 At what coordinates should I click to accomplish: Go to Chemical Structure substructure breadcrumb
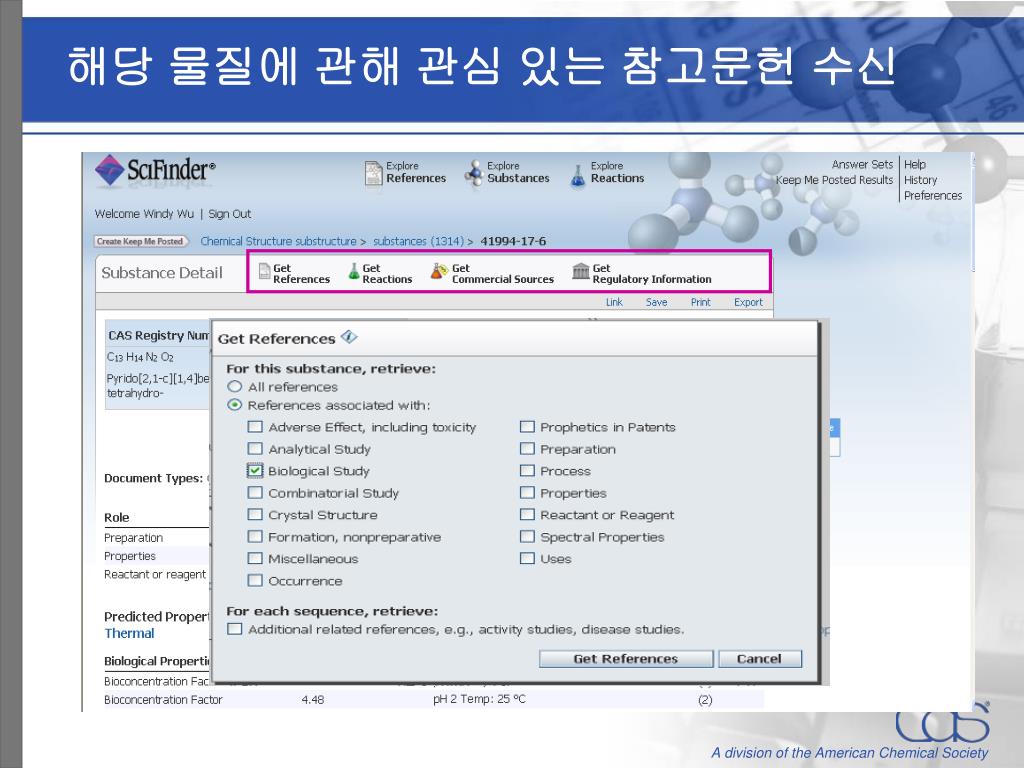278,242
